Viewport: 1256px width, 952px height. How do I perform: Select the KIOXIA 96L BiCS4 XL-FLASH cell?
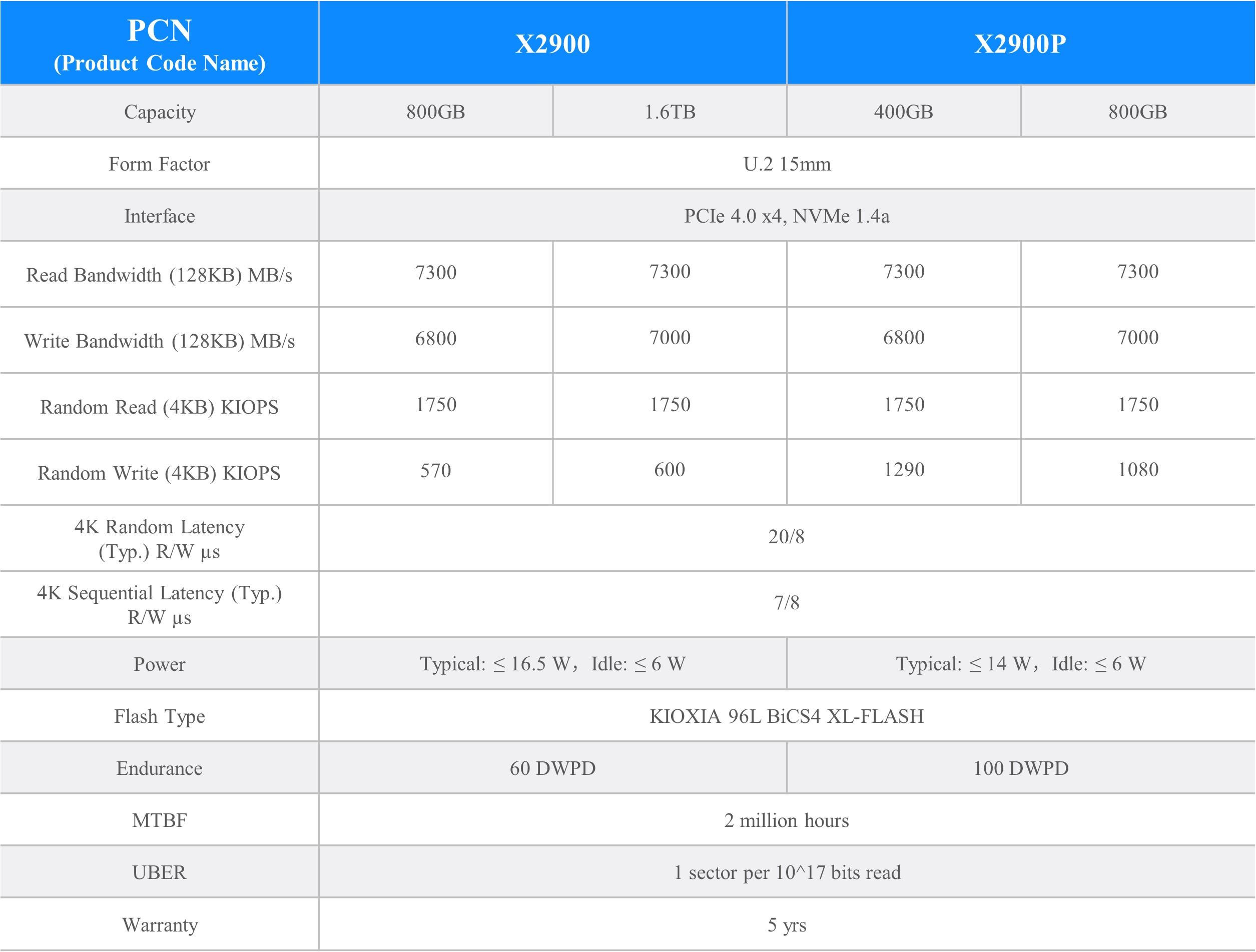coord(787,716)
